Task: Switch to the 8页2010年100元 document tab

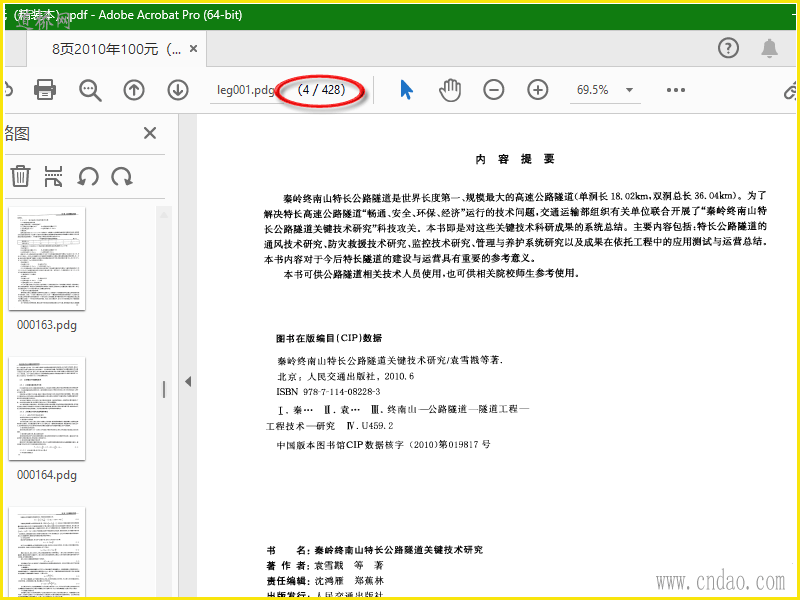Action: (116, 49)
